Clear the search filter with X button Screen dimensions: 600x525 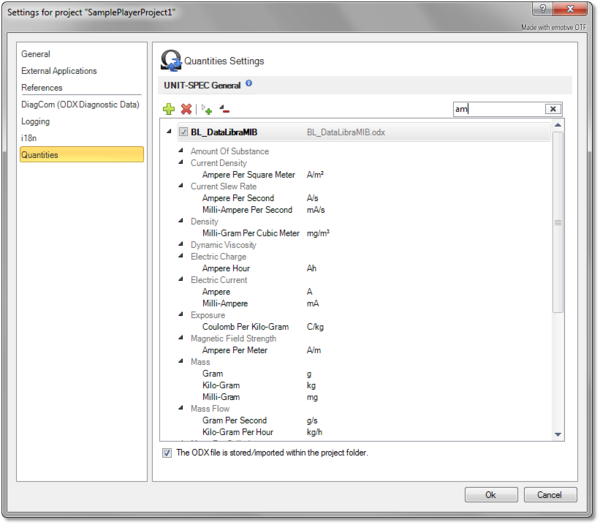552,109
